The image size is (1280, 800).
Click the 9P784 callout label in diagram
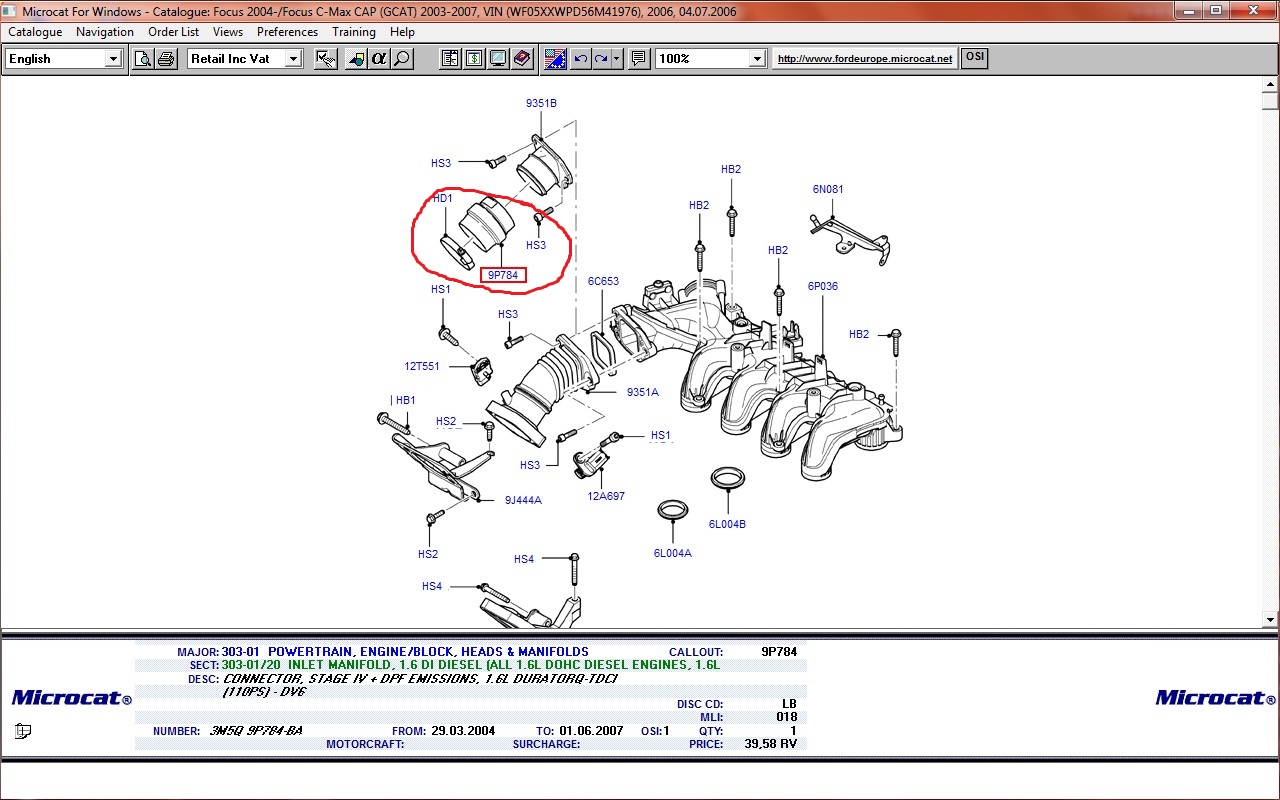tap(503, 276)
